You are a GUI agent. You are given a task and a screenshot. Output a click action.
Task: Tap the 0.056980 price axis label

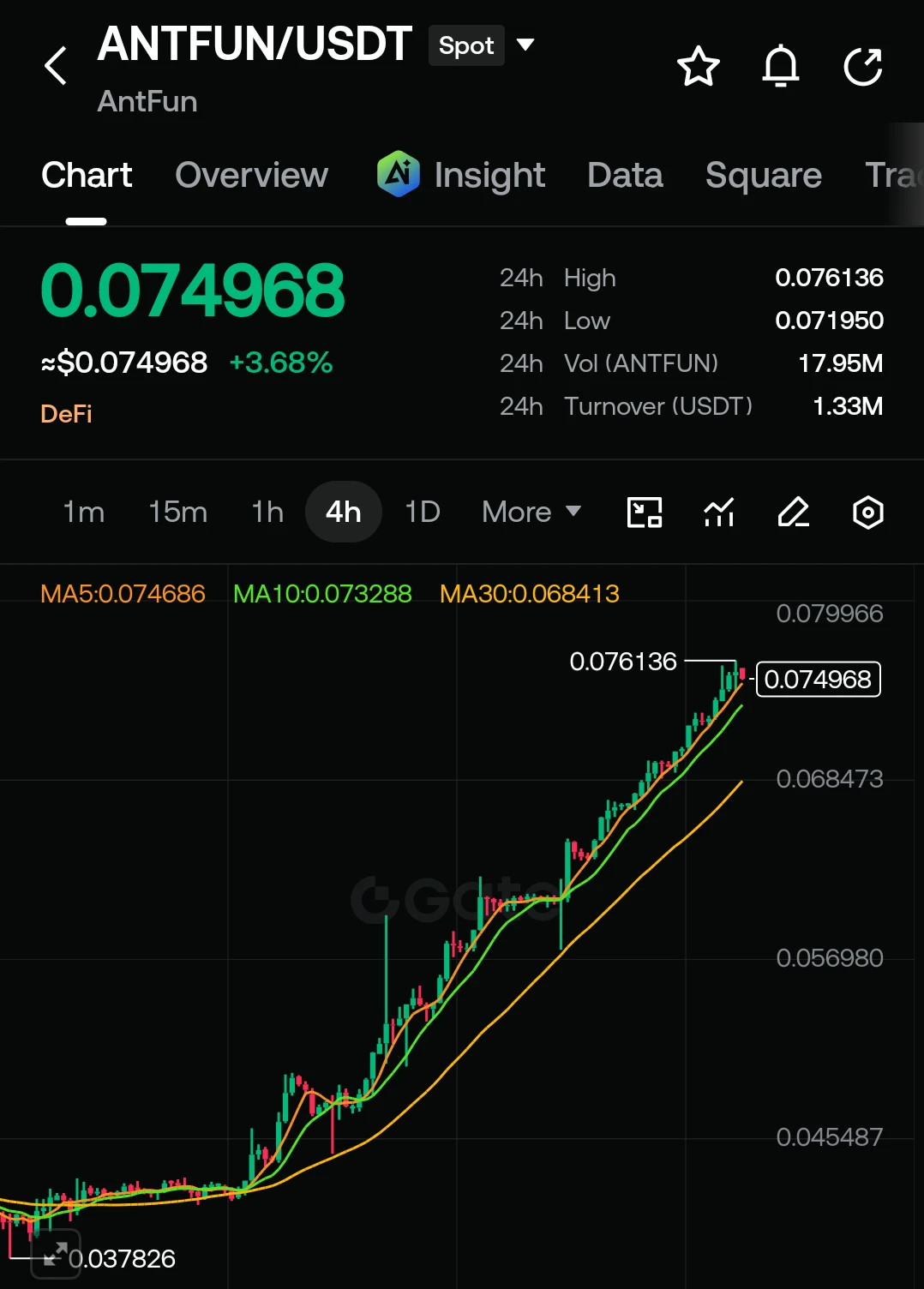coord(829,958)
